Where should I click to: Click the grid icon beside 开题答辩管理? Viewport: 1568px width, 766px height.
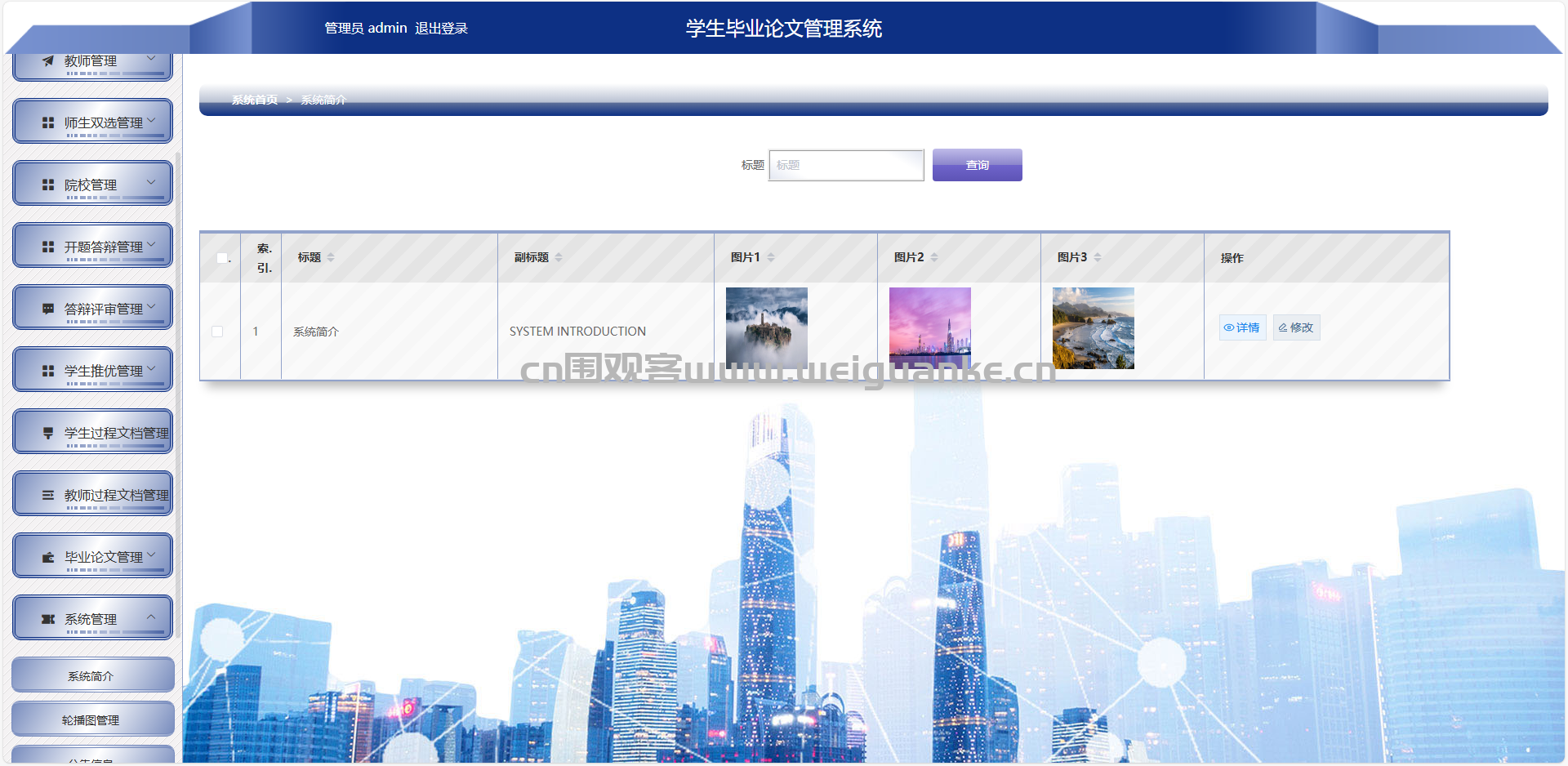[48, 247]
